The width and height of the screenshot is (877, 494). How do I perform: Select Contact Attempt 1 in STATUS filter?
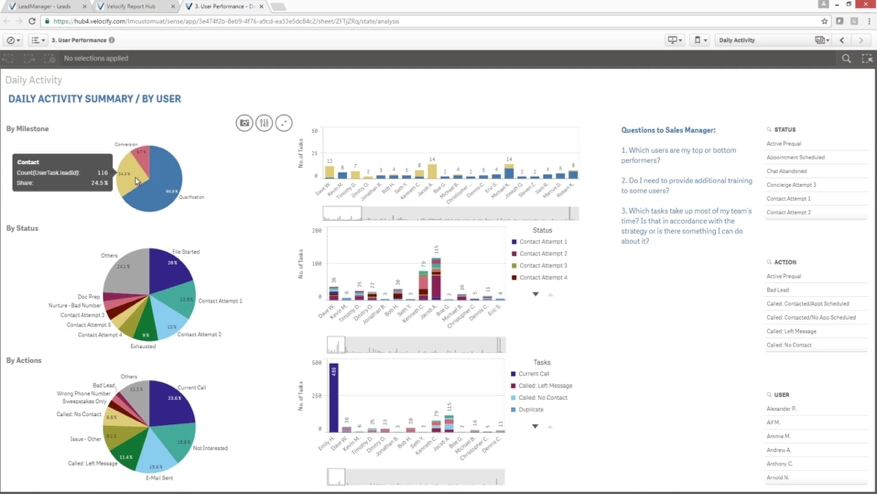[x=815, y=199]
